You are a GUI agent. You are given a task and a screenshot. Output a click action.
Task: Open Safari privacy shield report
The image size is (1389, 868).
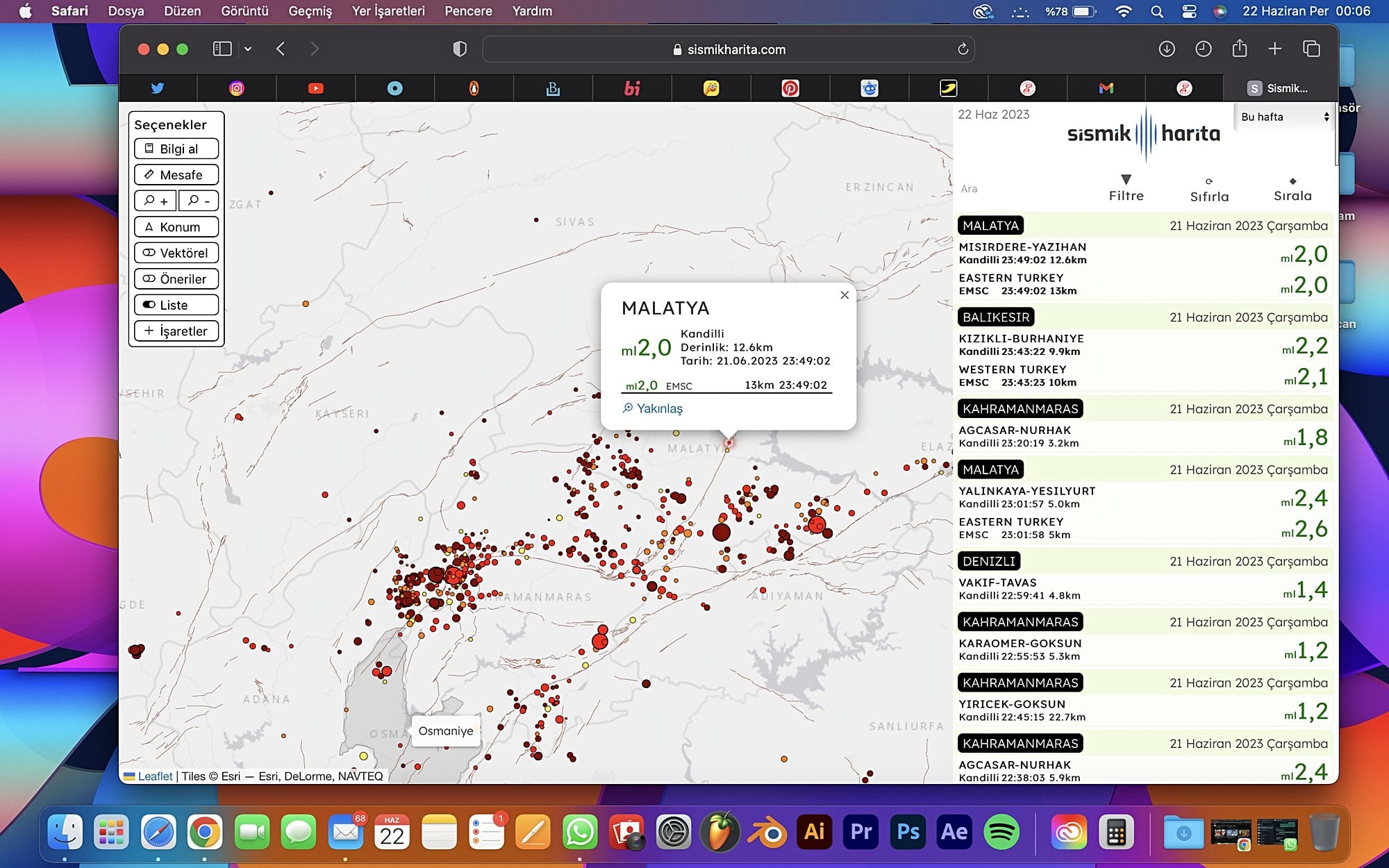tap(459, 49)
